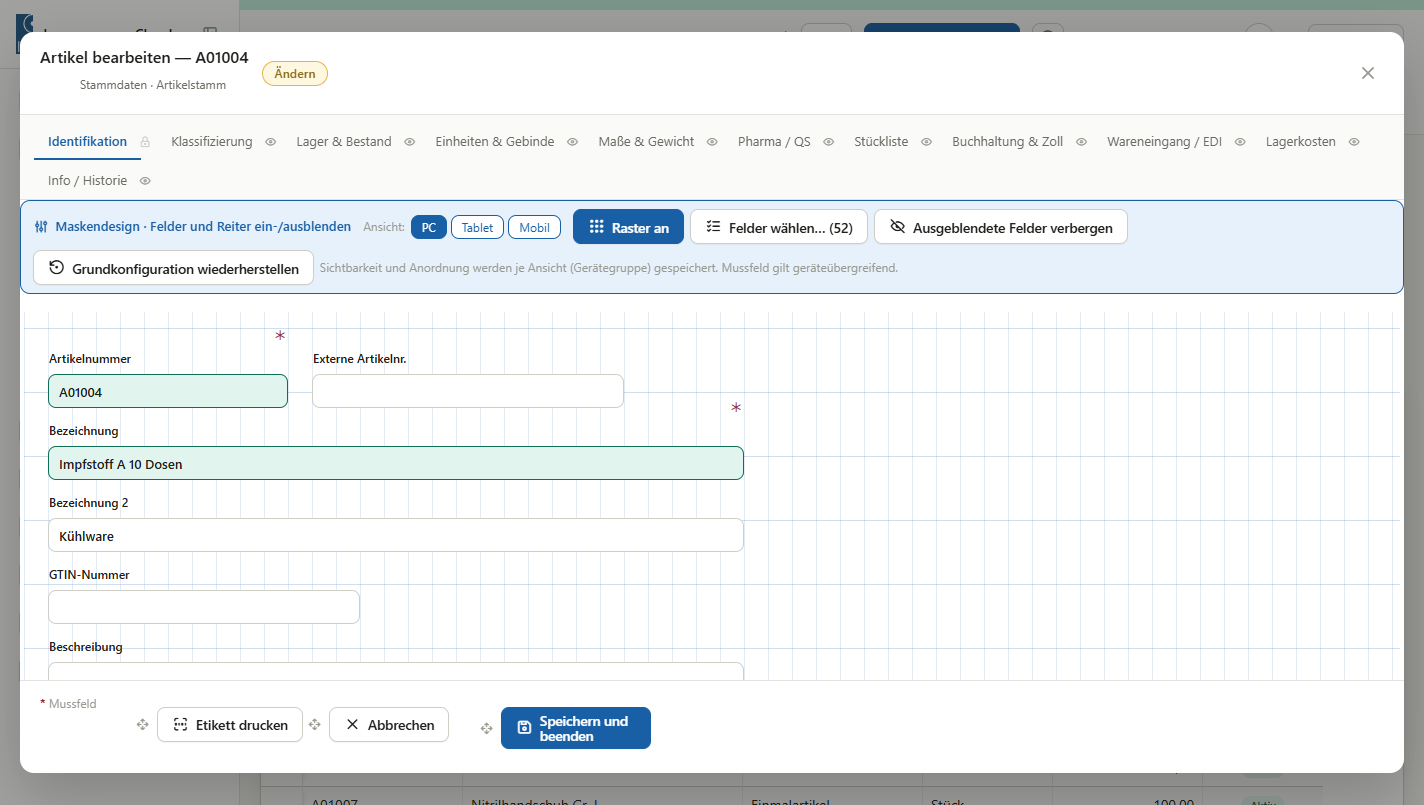1424x805 pixels.
Task: Open the Felder wählen (52) chooser
Action: [779, 227]
